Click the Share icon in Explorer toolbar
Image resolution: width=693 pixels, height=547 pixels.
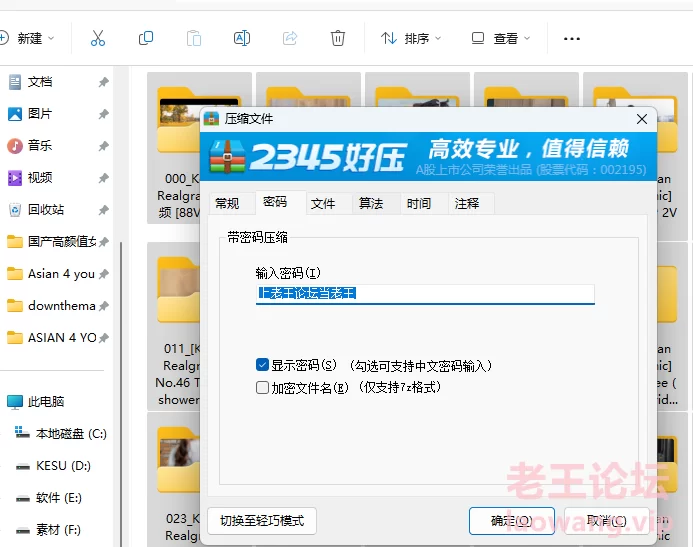290,38
